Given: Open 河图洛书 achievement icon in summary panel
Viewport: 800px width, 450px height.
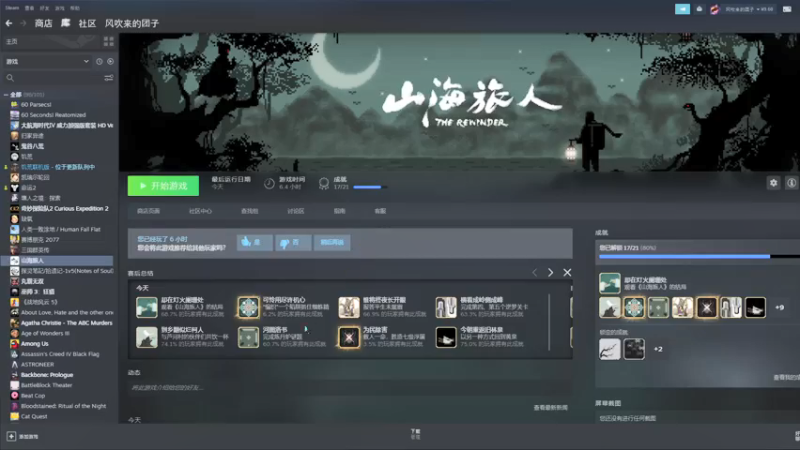Looking at the screenshot, I should [248, 338].
